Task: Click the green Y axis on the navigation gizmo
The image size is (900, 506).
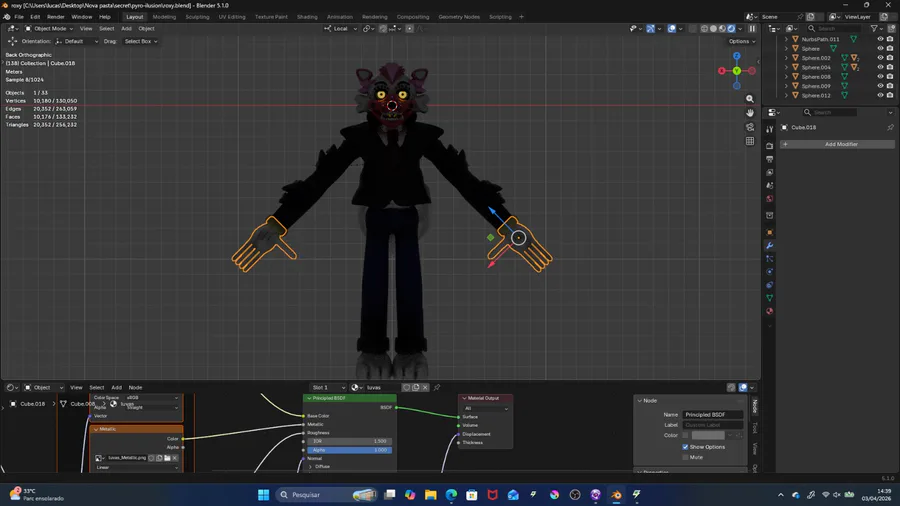Action: point(737,71)
